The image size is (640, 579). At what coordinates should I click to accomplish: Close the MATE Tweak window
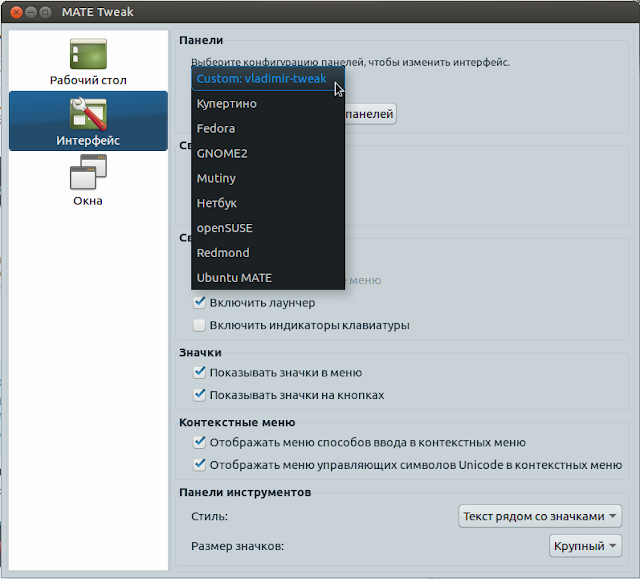16,12
